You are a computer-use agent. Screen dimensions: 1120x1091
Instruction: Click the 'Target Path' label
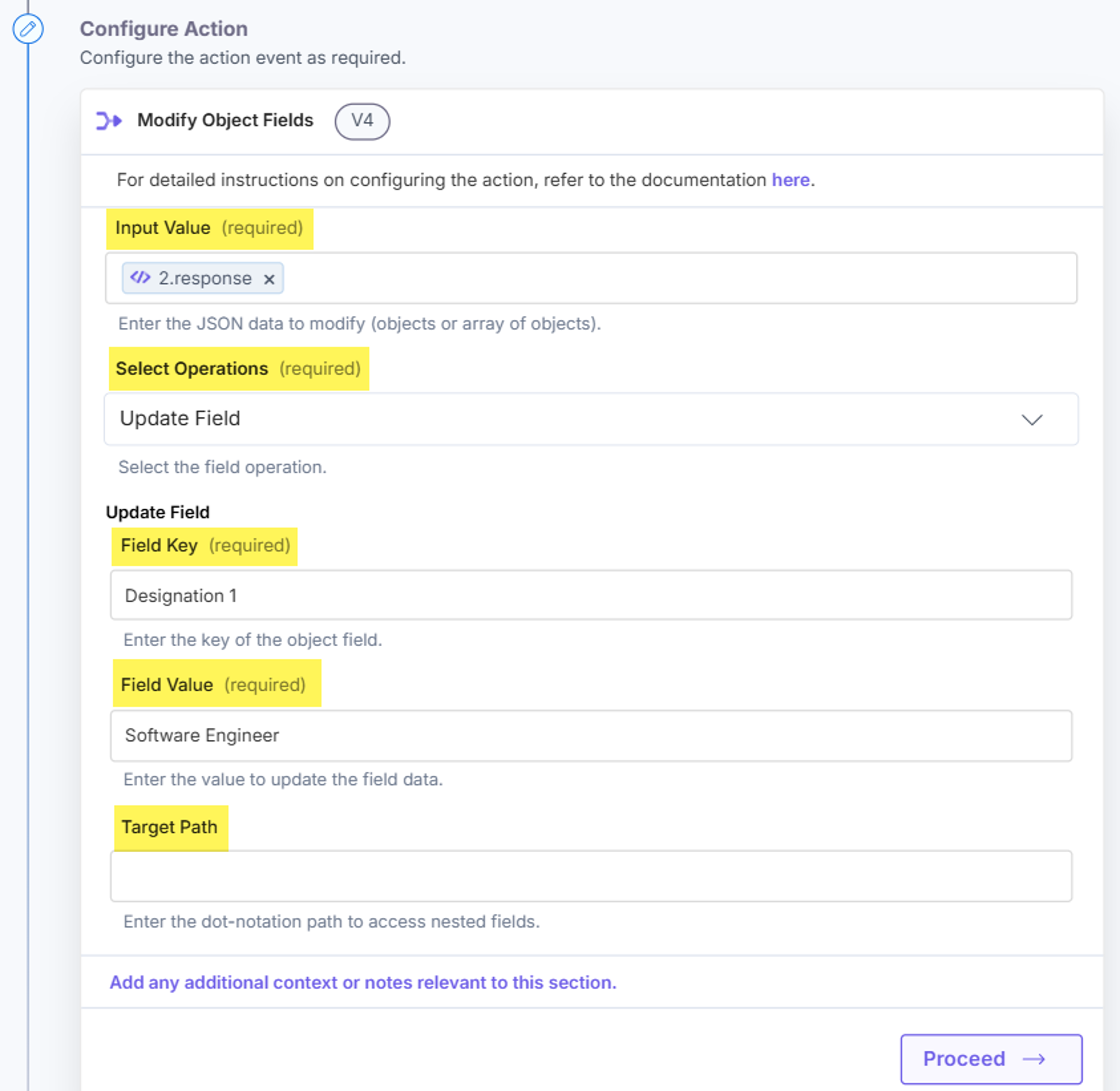click(x=169, y=828)
